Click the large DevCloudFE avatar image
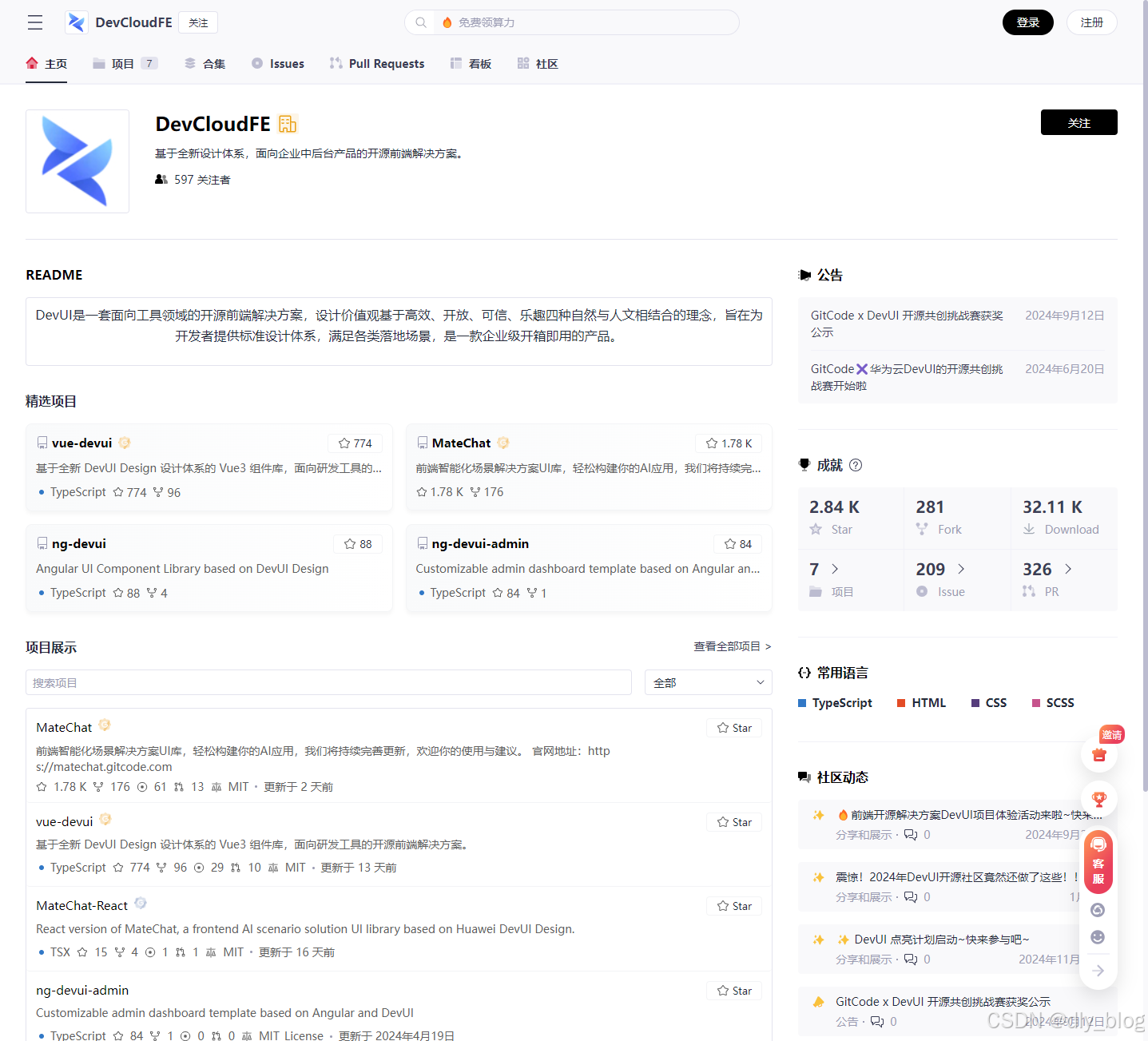This screenshot has width=1148, height=1041. coord(77,161)
